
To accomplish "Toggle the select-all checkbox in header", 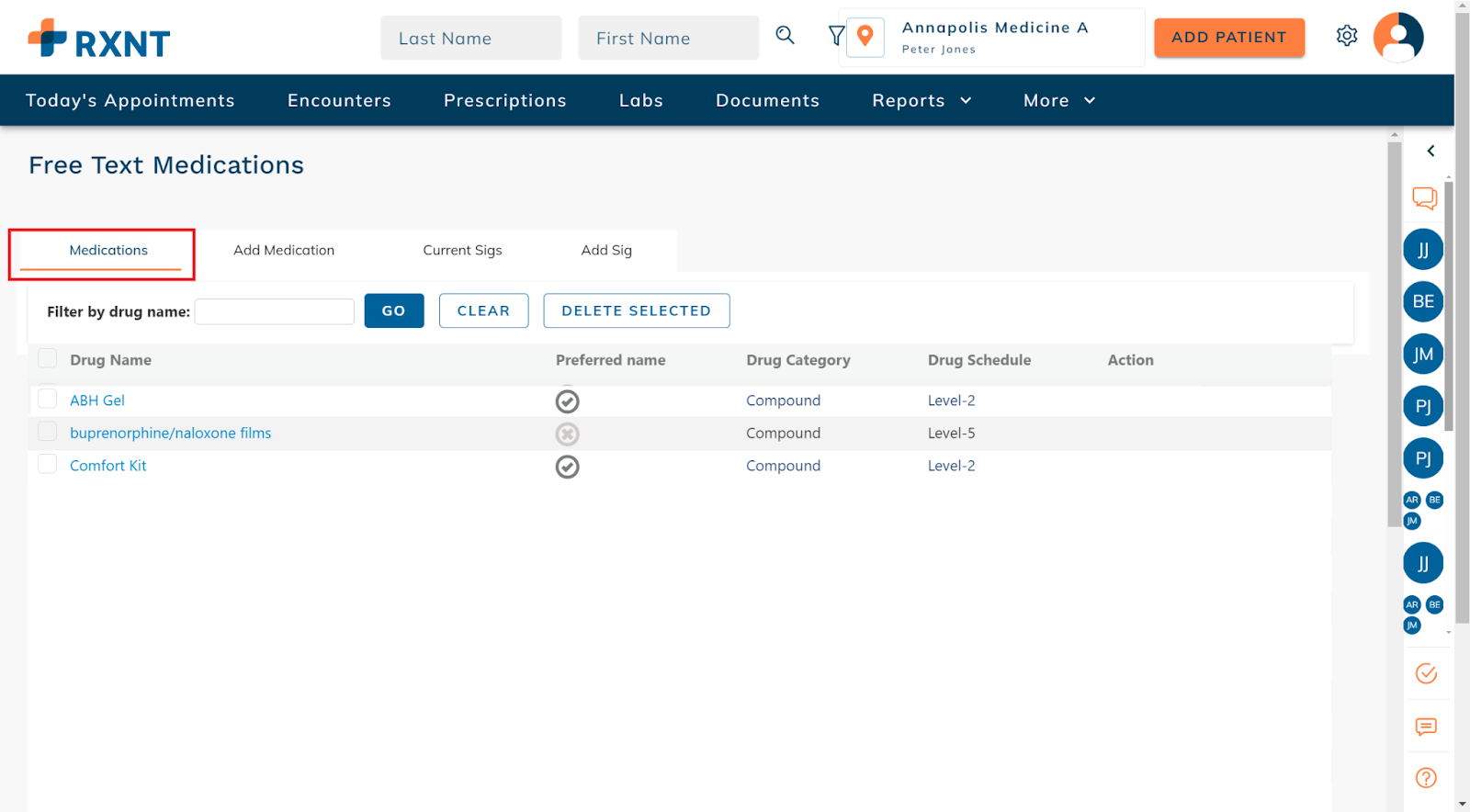I will point(48,358).
